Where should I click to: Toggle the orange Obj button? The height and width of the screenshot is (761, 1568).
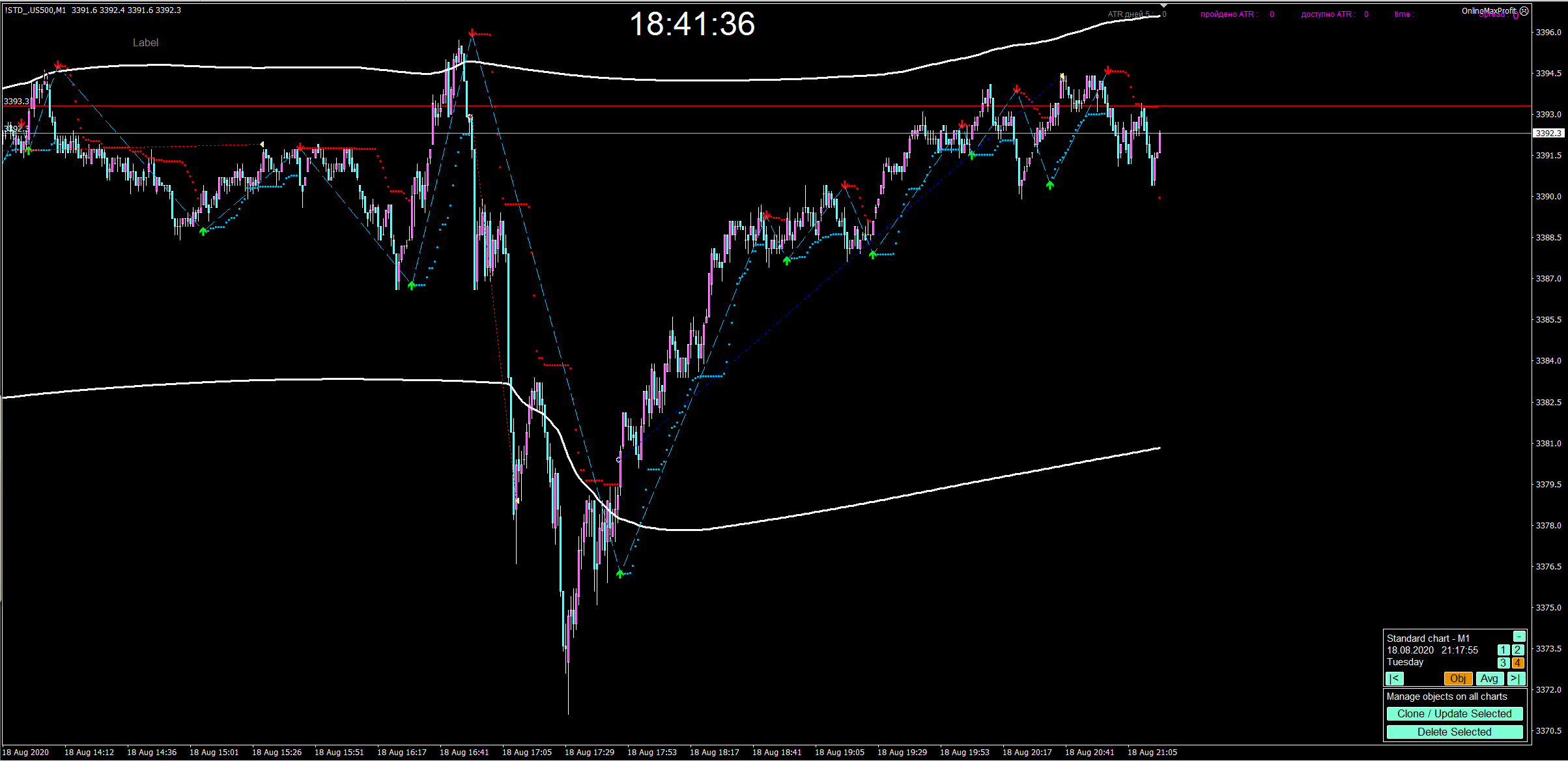pyautogui.click(x=1458, y=678)
